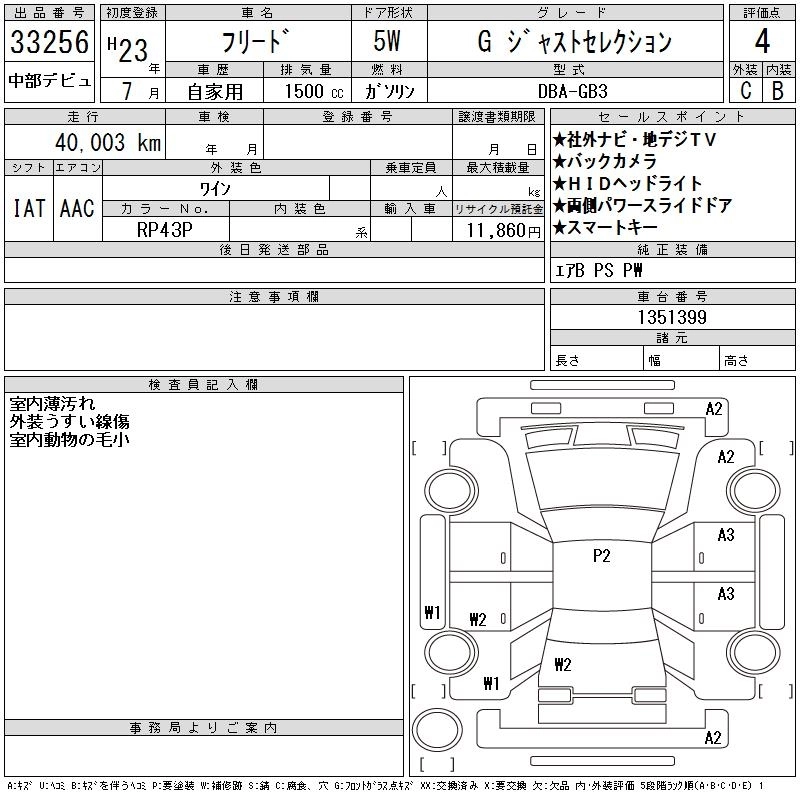Select the sales point バックカメラ
Viewport: 800px width, 800px height.
tap(605, 161)
